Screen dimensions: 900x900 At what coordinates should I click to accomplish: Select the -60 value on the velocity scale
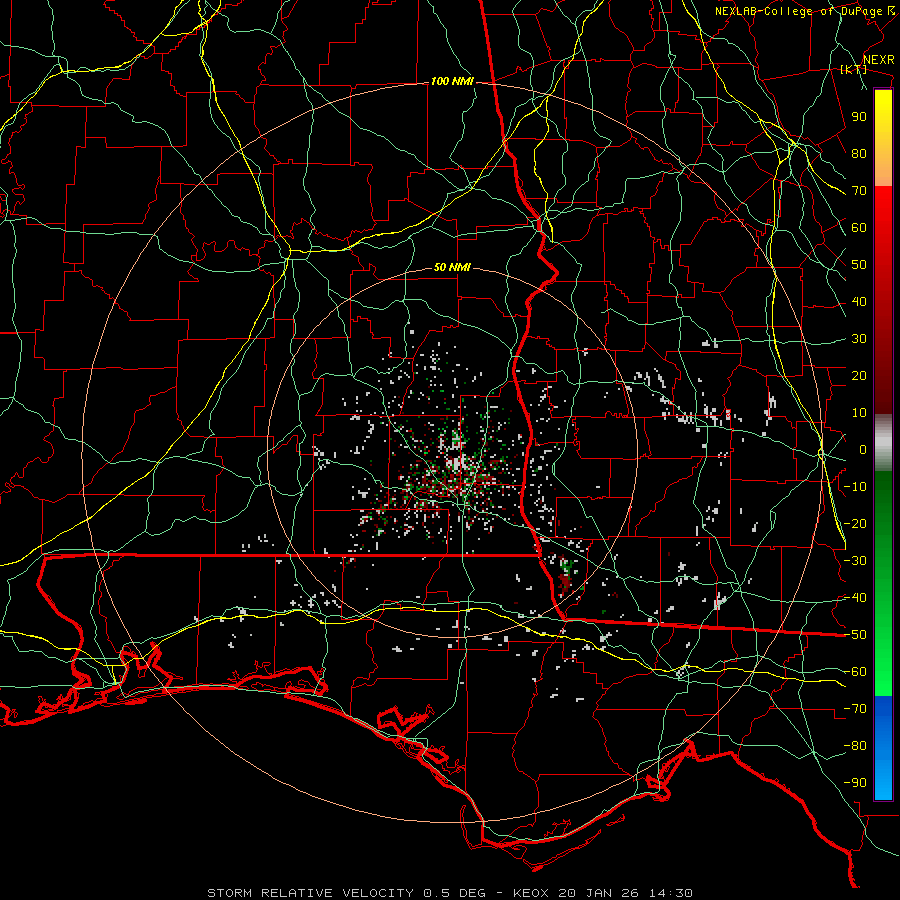[x=855, y=672]
